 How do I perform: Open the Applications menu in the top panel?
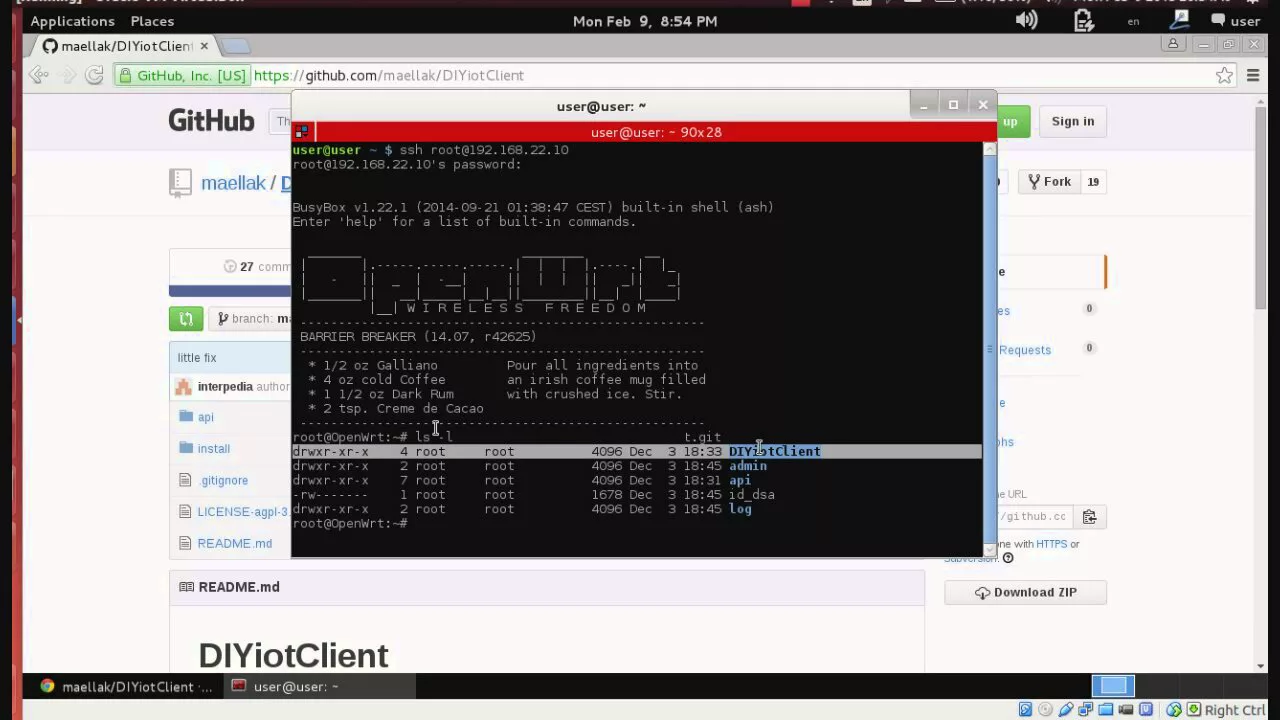click(72, 21)
